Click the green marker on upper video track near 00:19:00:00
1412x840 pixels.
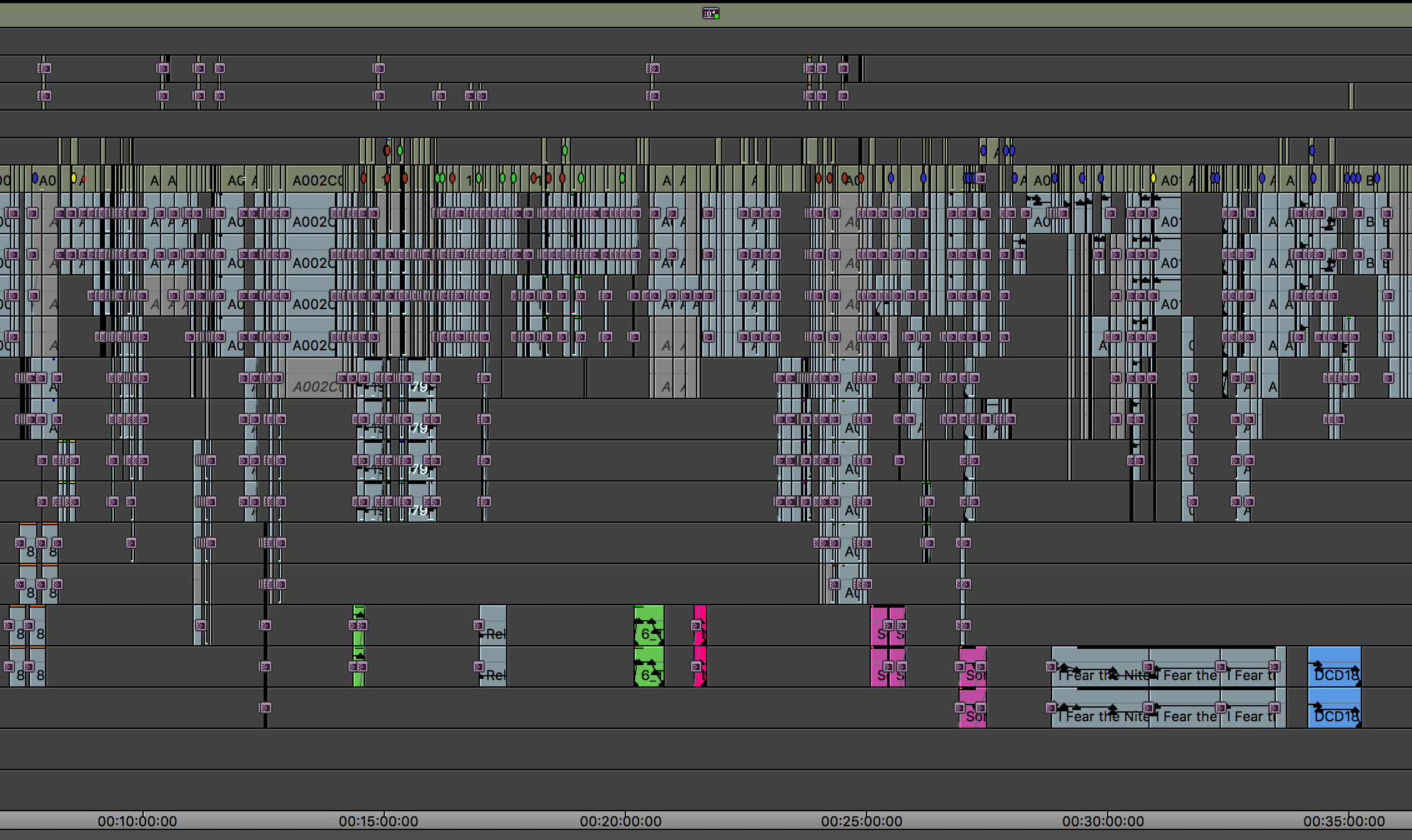565,151
